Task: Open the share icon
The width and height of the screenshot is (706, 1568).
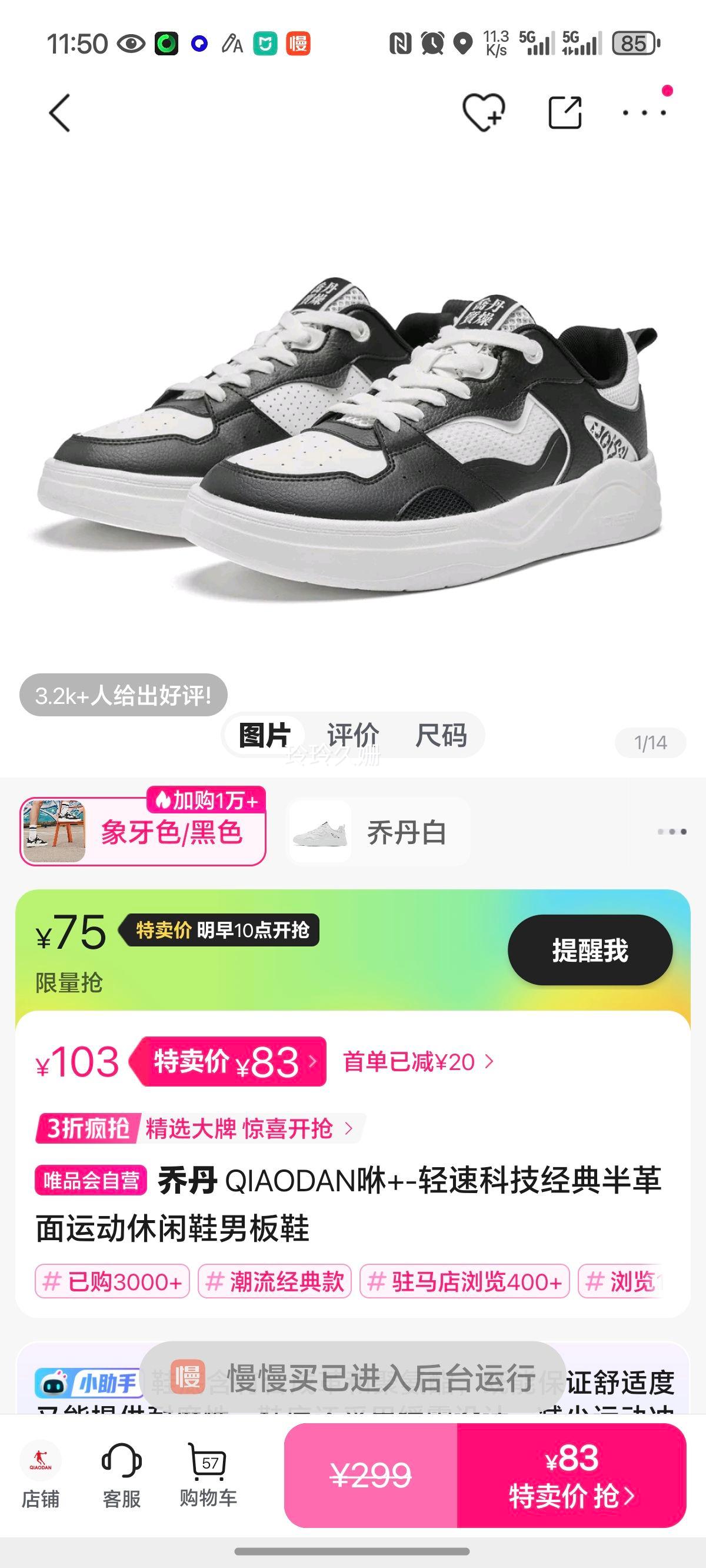Action: click(565, 112)
